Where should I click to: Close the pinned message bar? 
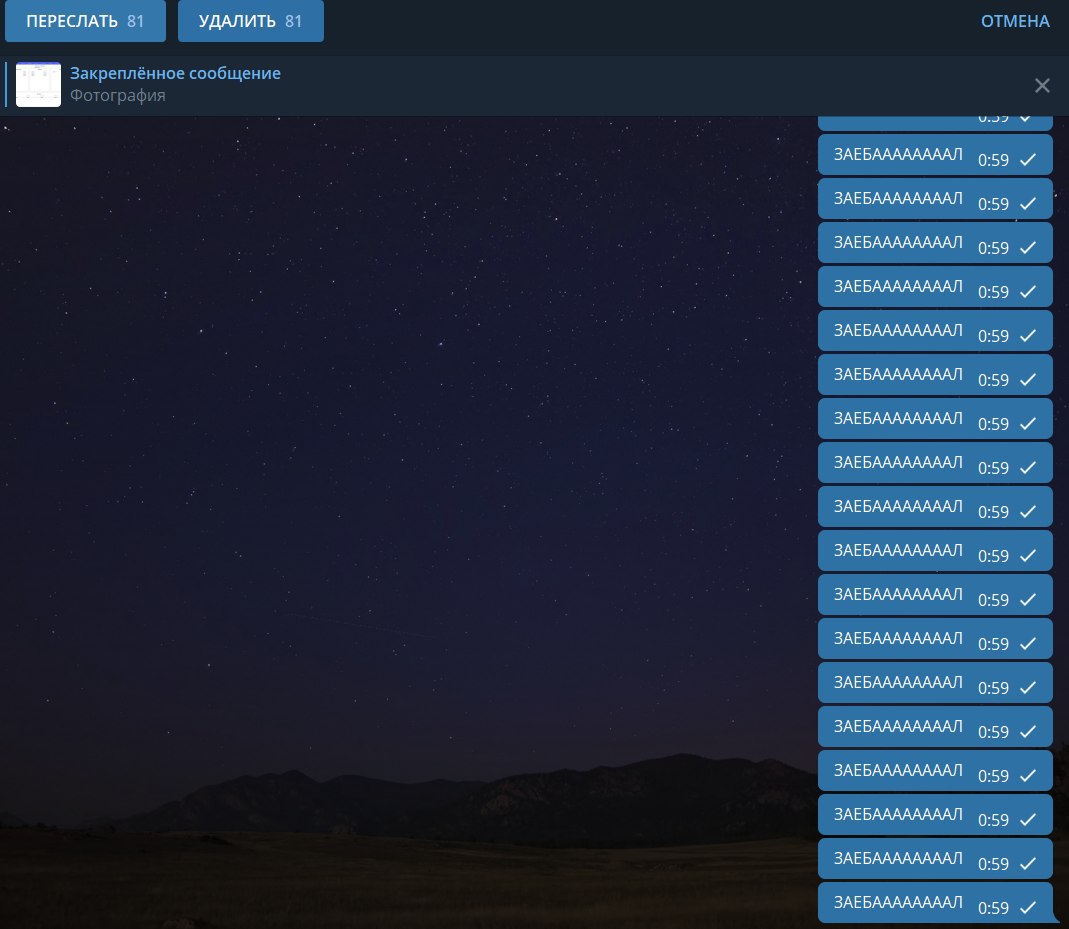tap(1042, 85)
